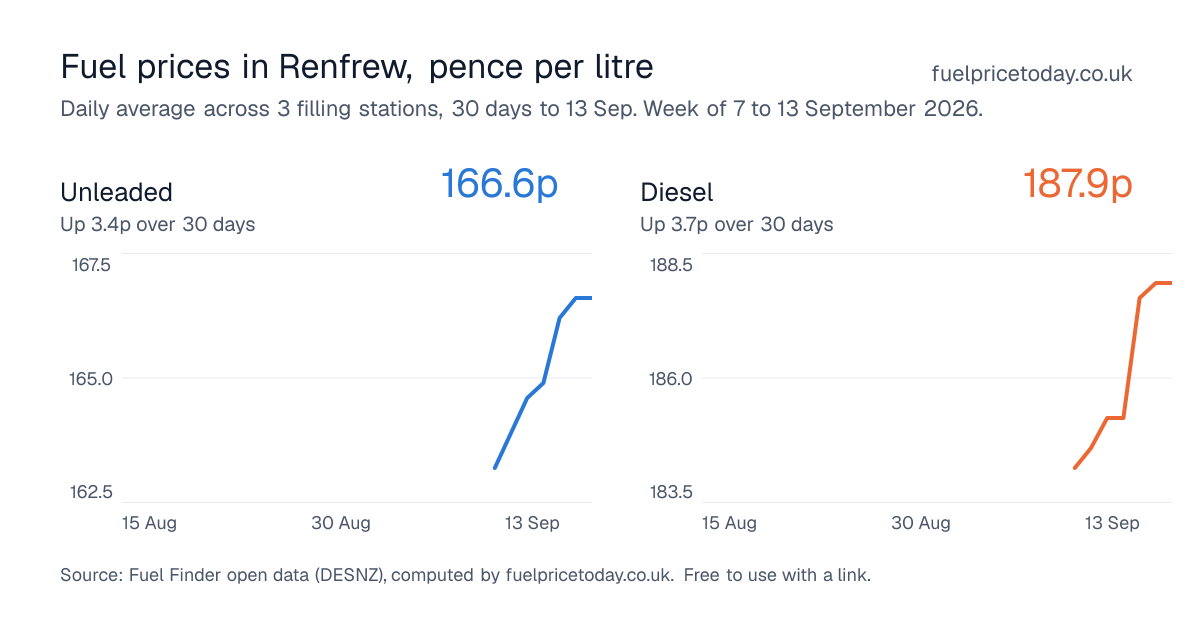Click the '13 Sep' label under the unleaded chart
The width and height of the screenshot is (1200, 630).
(x=532, y=523)
